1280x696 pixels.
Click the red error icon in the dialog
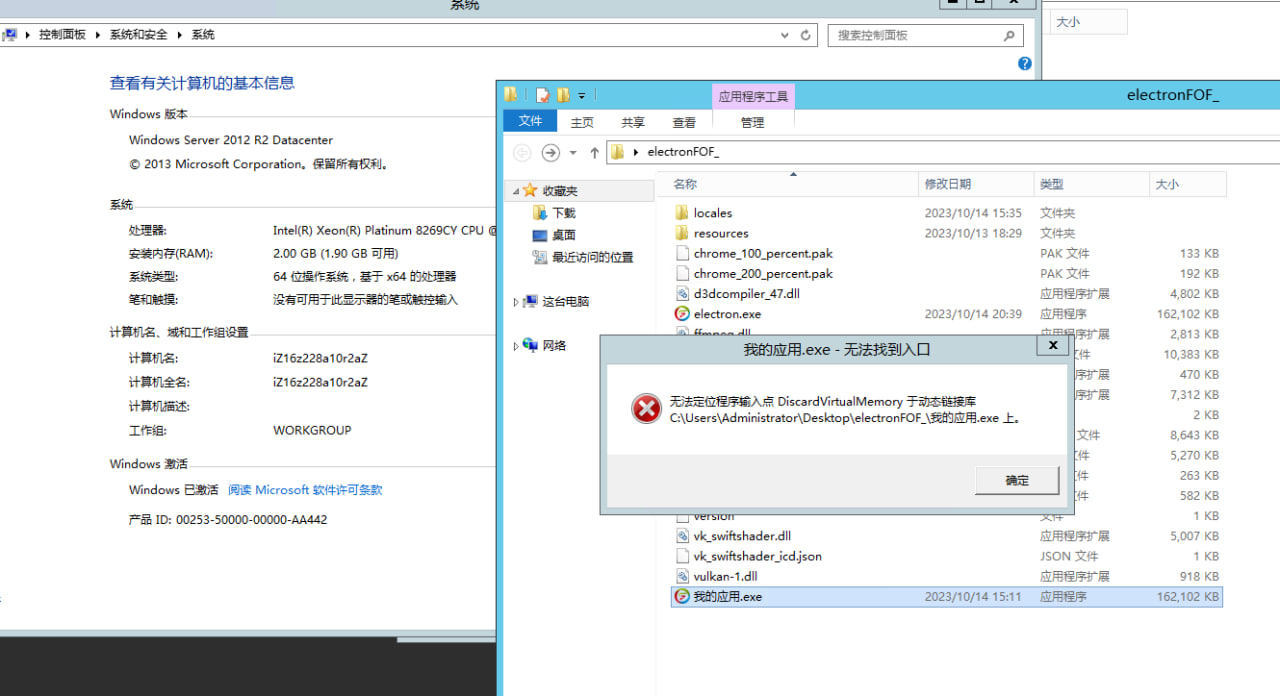[x=646, y=408]
